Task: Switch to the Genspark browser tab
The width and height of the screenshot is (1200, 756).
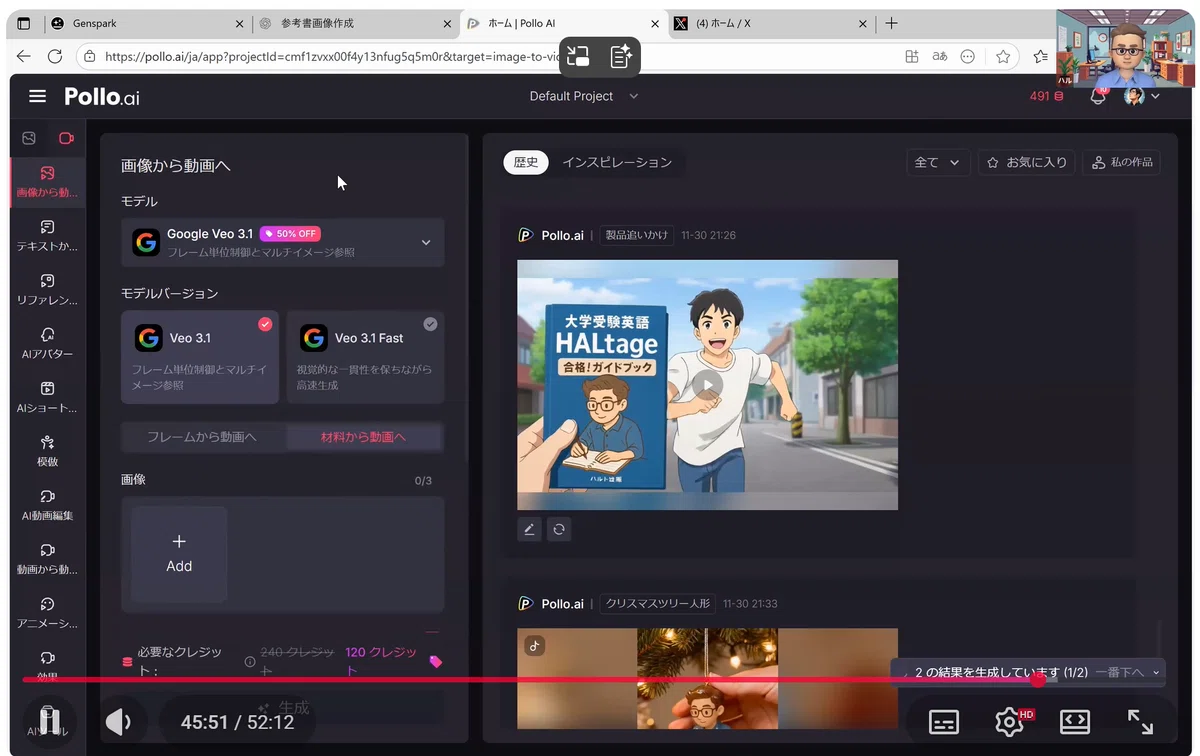Action: (146, 23)
